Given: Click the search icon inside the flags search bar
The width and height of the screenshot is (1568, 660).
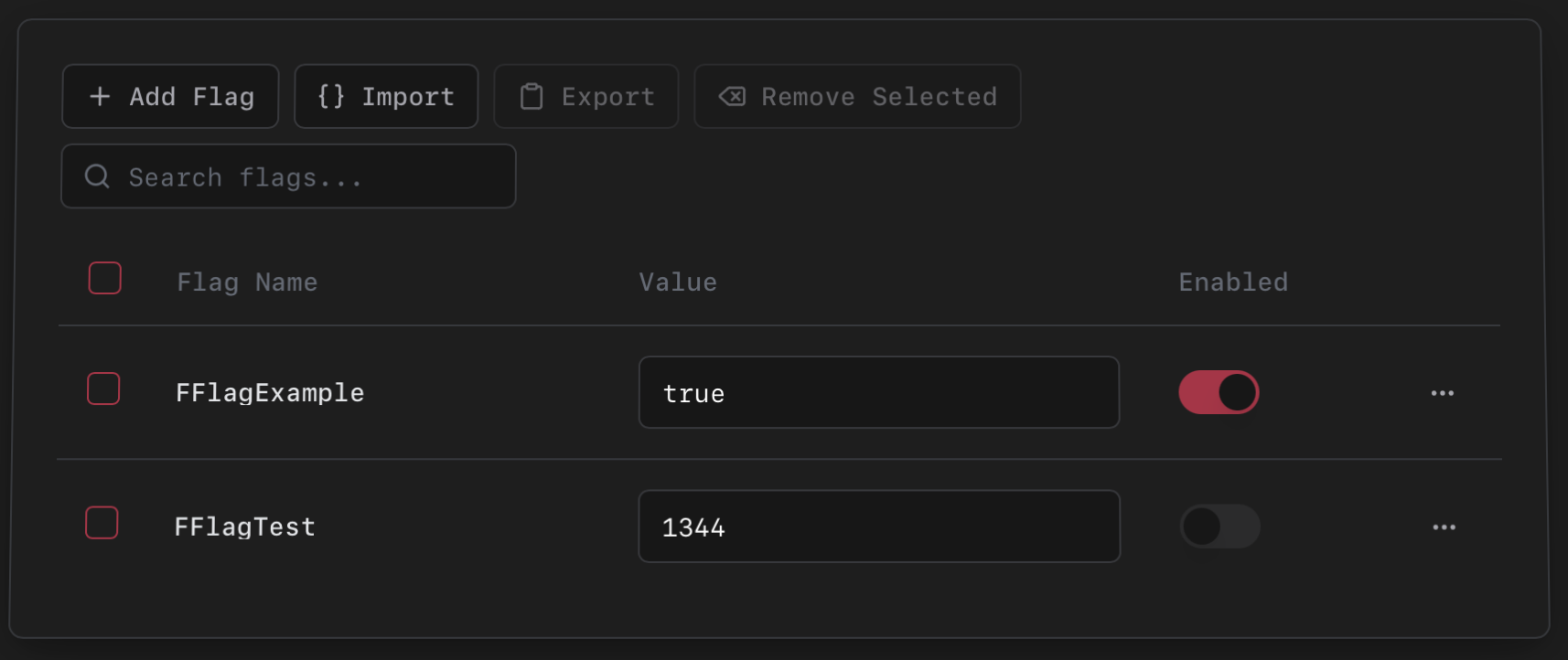Looking at the screenshot, I should click(x=96, y=176).
